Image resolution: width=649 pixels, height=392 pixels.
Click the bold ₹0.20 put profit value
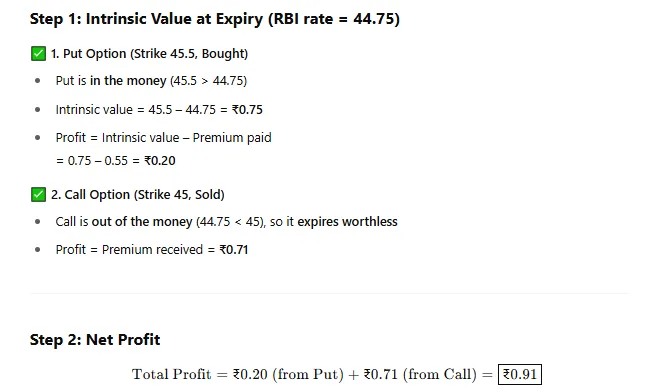coord(160,161)
